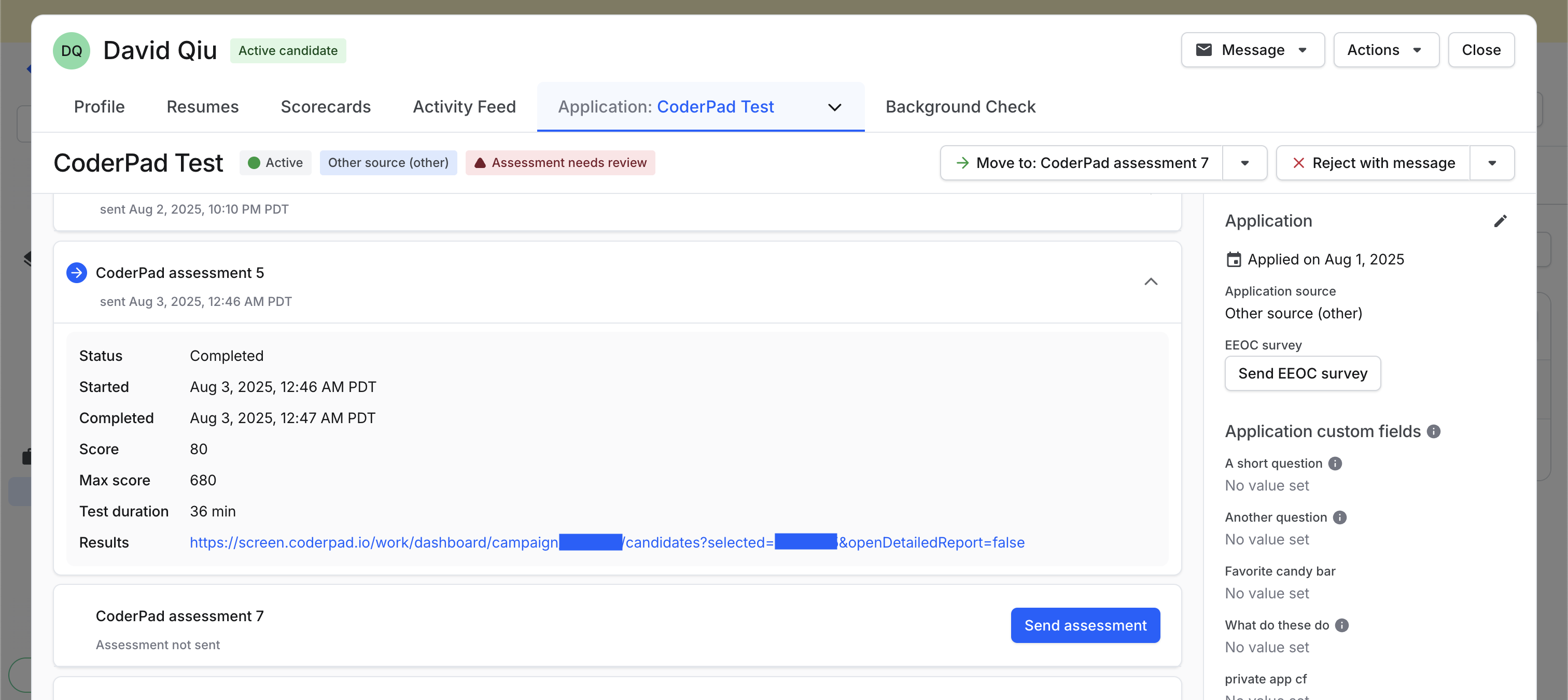This screenshot has height=700, width=1568.
Task: Open the Actions dropdown
Action: click(1385, 50)
